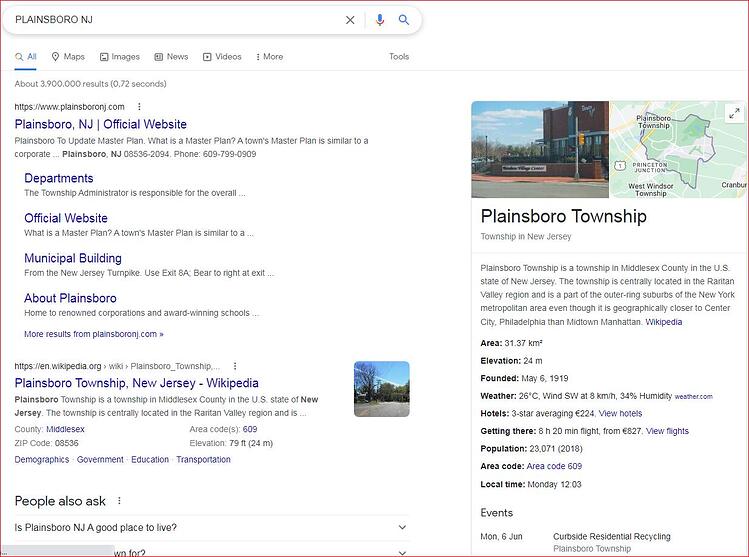Click inside the PLAINSBORO NJ search field

click(x=177, y=20)
